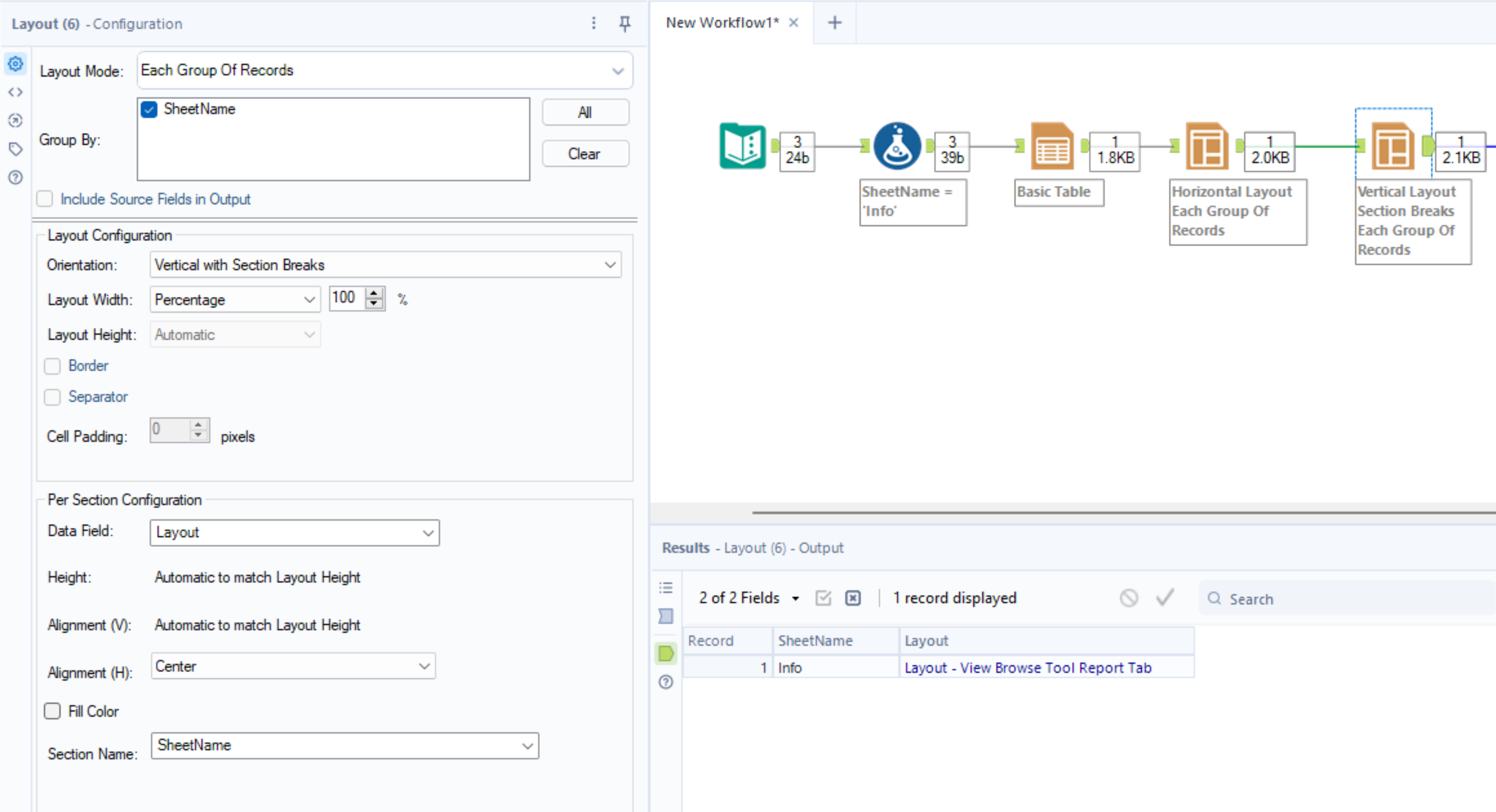This screenshot has width=1496, height=812.
Task: Pin the Configuration panel
Action: pyautogui.click(x=624, y=23)
